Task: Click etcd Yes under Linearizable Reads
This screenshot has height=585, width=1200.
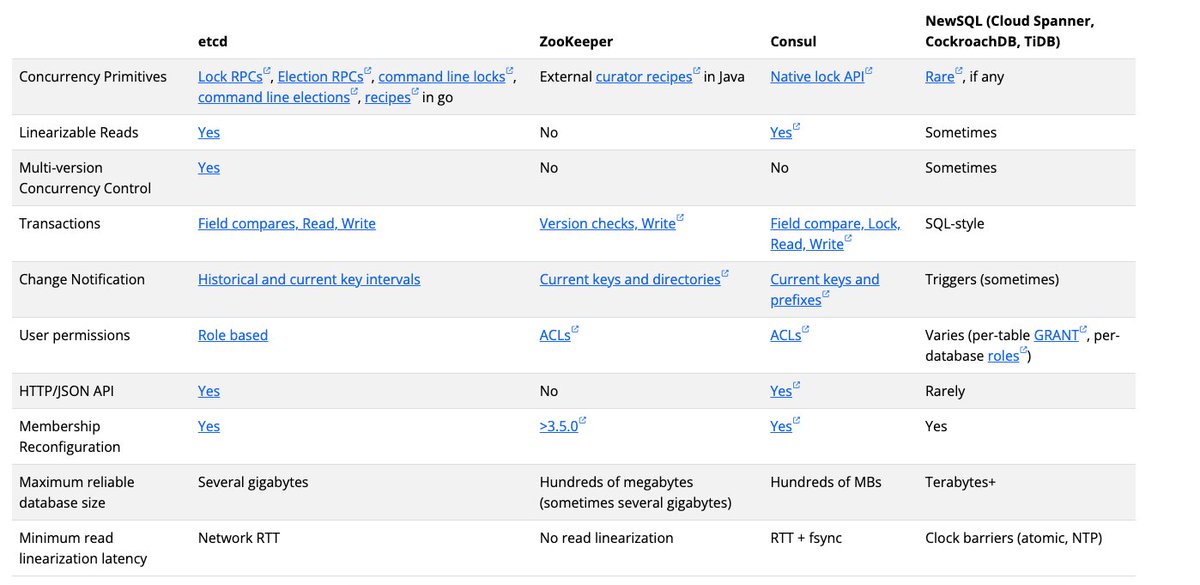Action: pos(209,132)
